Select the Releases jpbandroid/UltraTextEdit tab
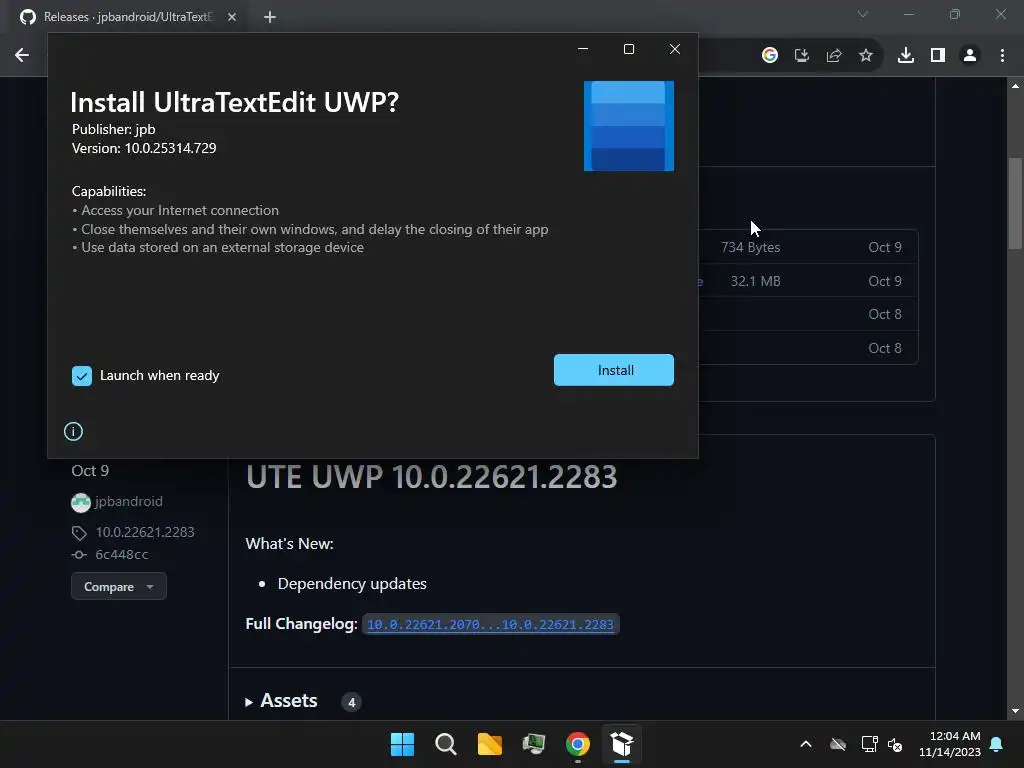Viewport: 1024px width, 768px height. [x=128, y=17]
